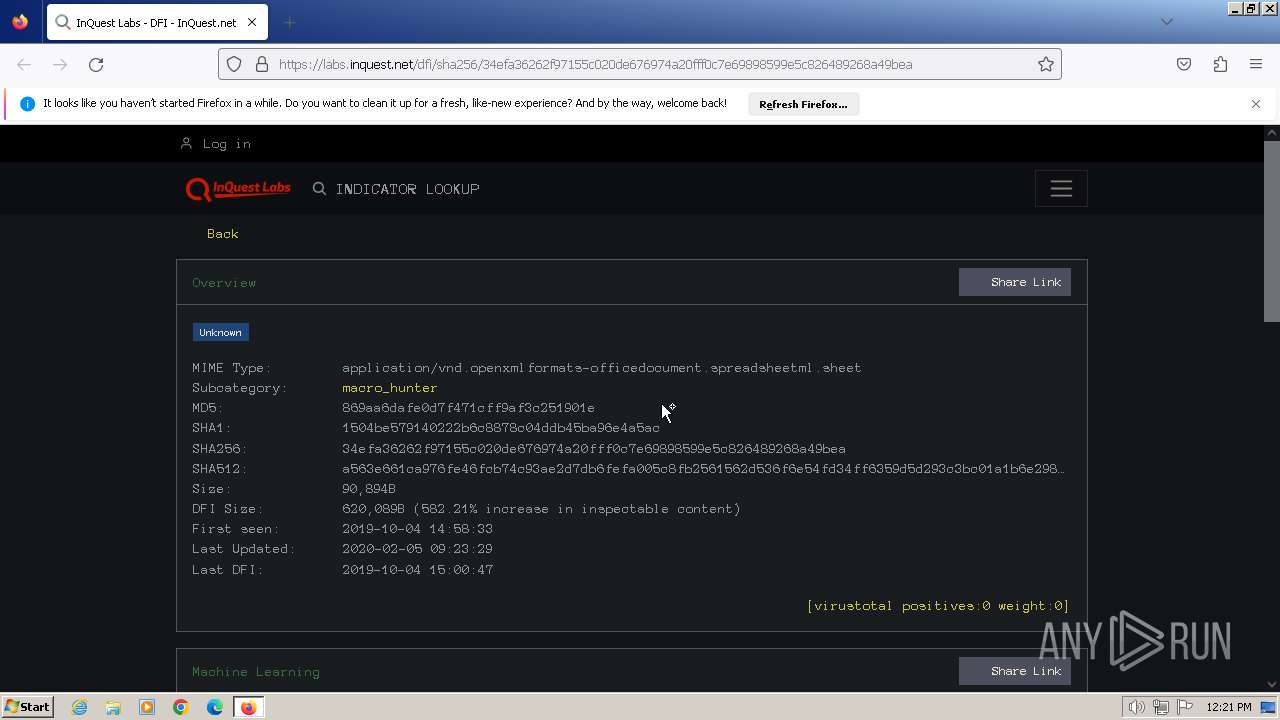Reload the current page
Viewport: 1280px width, 720px height.
click(x=96, y=64)
